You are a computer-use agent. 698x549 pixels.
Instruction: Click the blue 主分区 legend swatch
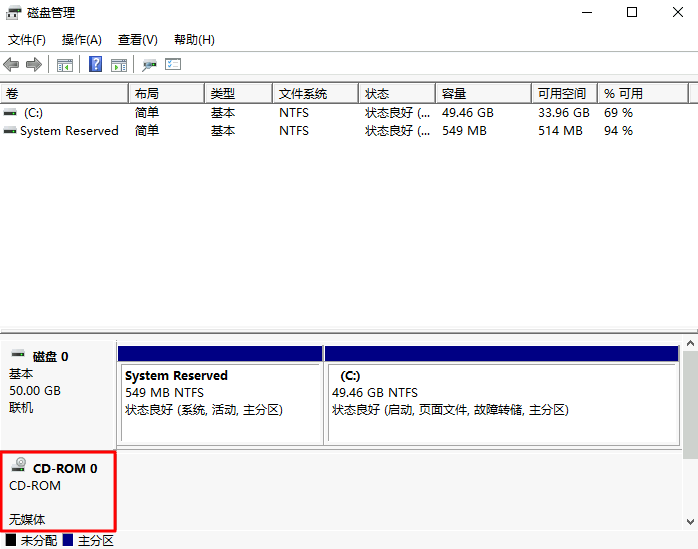click(68, 540)
